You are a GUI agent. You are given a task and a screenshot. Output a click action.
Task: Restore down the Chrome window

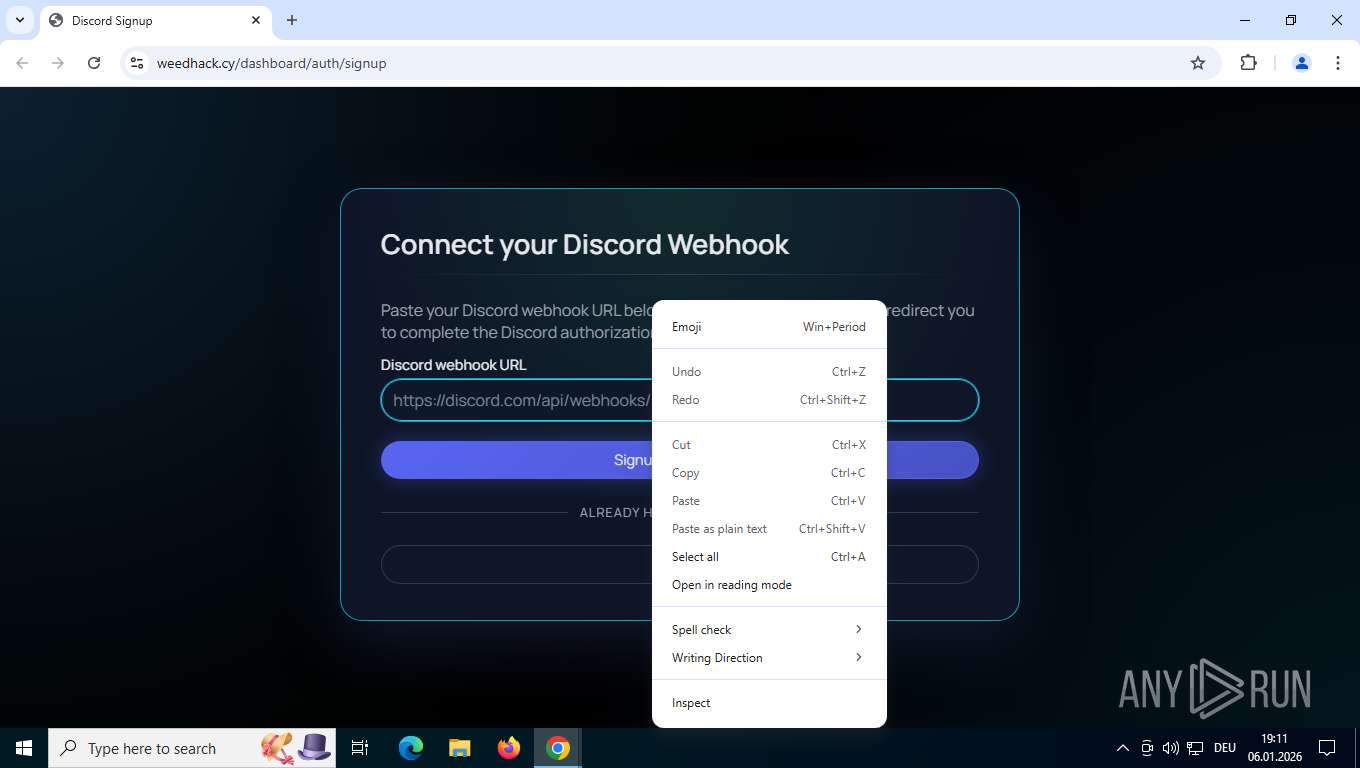pyautogui.click(x=1291, y=20)
